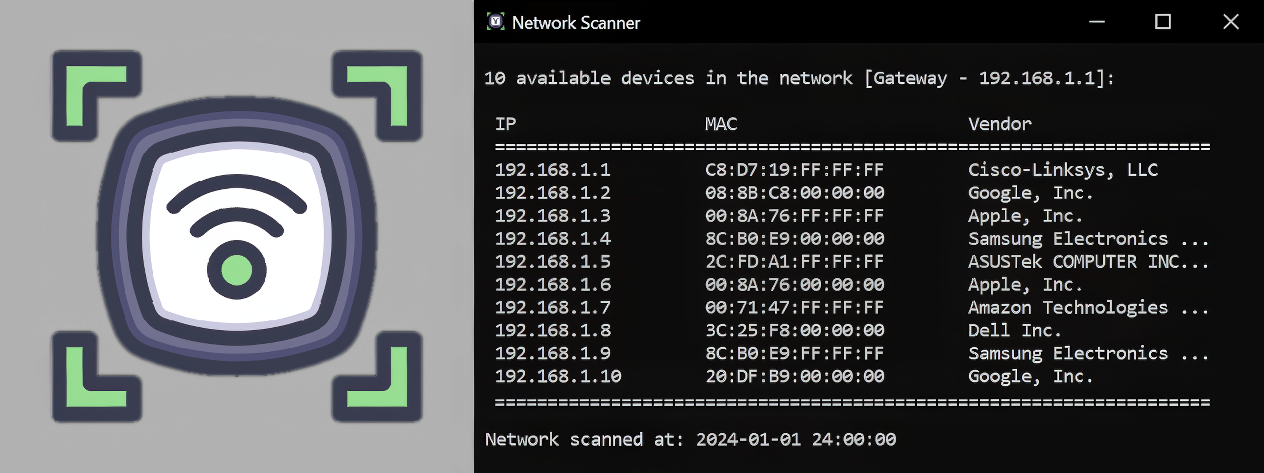Viewport: 1264px width, 473px height.
Task: Click MAC address 20:DF:B9:00:00:00
Action: pyautogui.click(x=795, y=377)
